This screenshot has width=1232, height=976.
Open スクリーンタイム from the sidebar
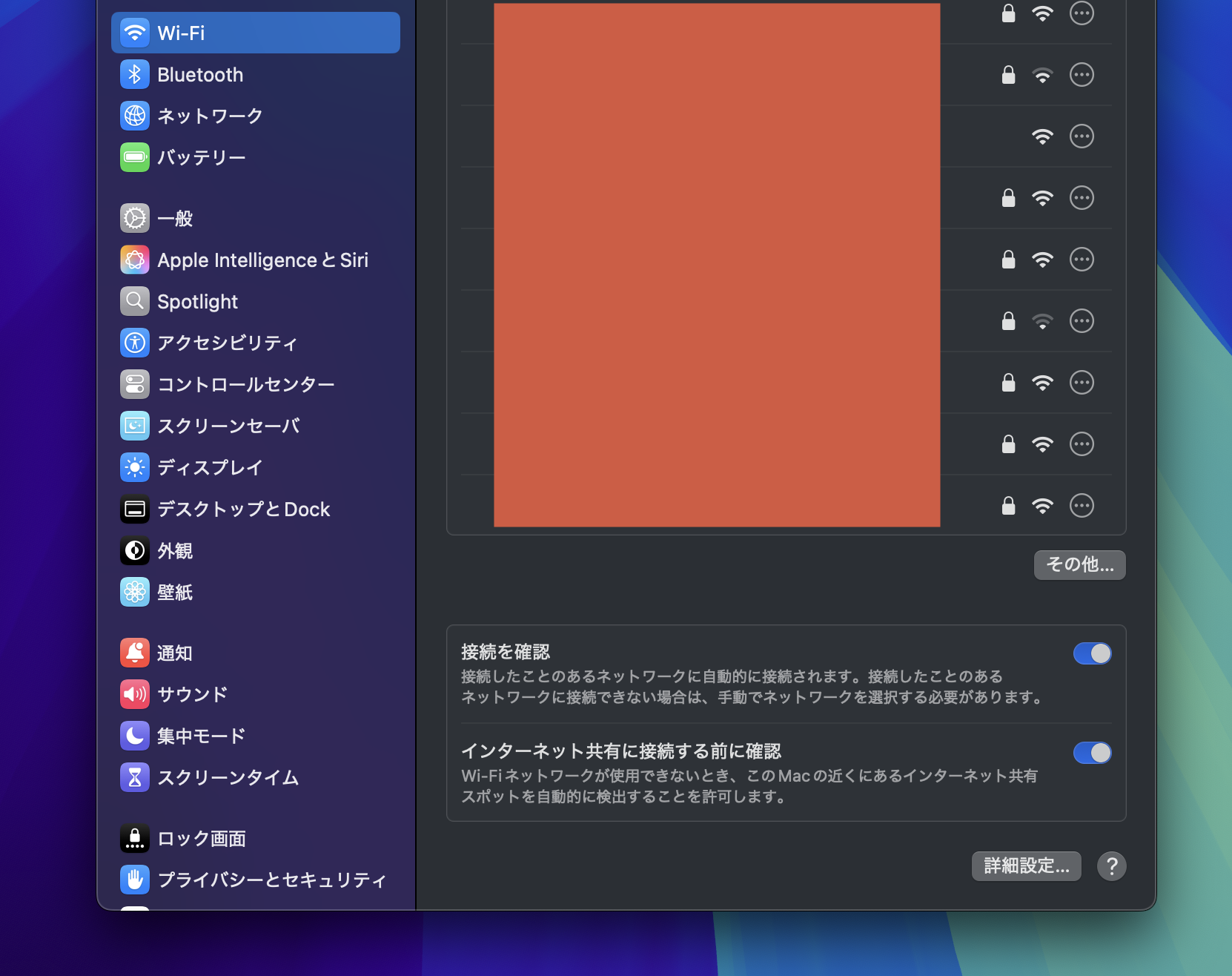tap(134, 778)
